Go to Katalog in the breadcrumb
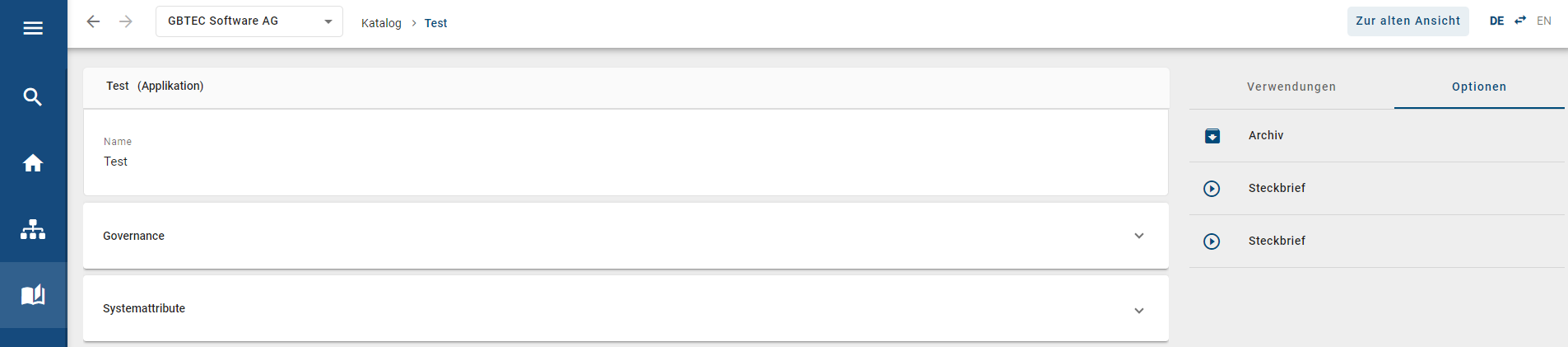The image size is (1568, 347). pyautogui.click(x=381, y=23)
